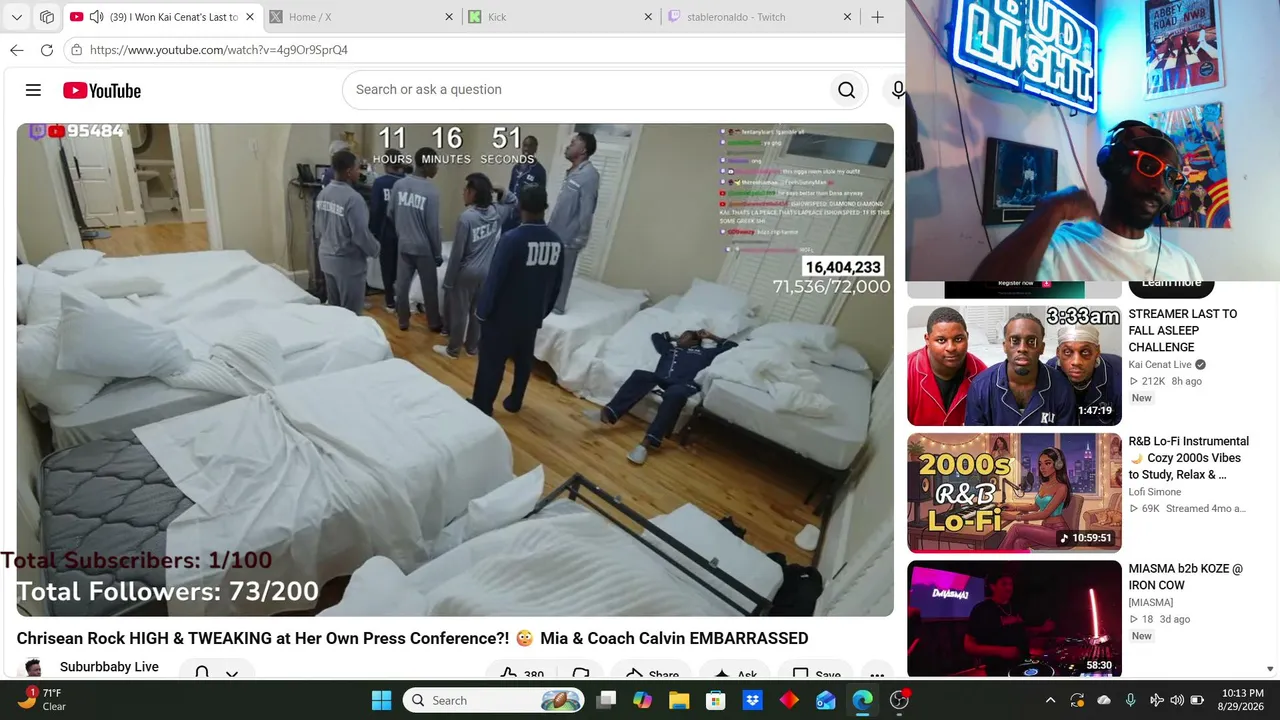Open STREAMER LAST TO FALL ASLEEP CHALLENGE title
Screen dimensions: 1280x720
(1183, 330)
